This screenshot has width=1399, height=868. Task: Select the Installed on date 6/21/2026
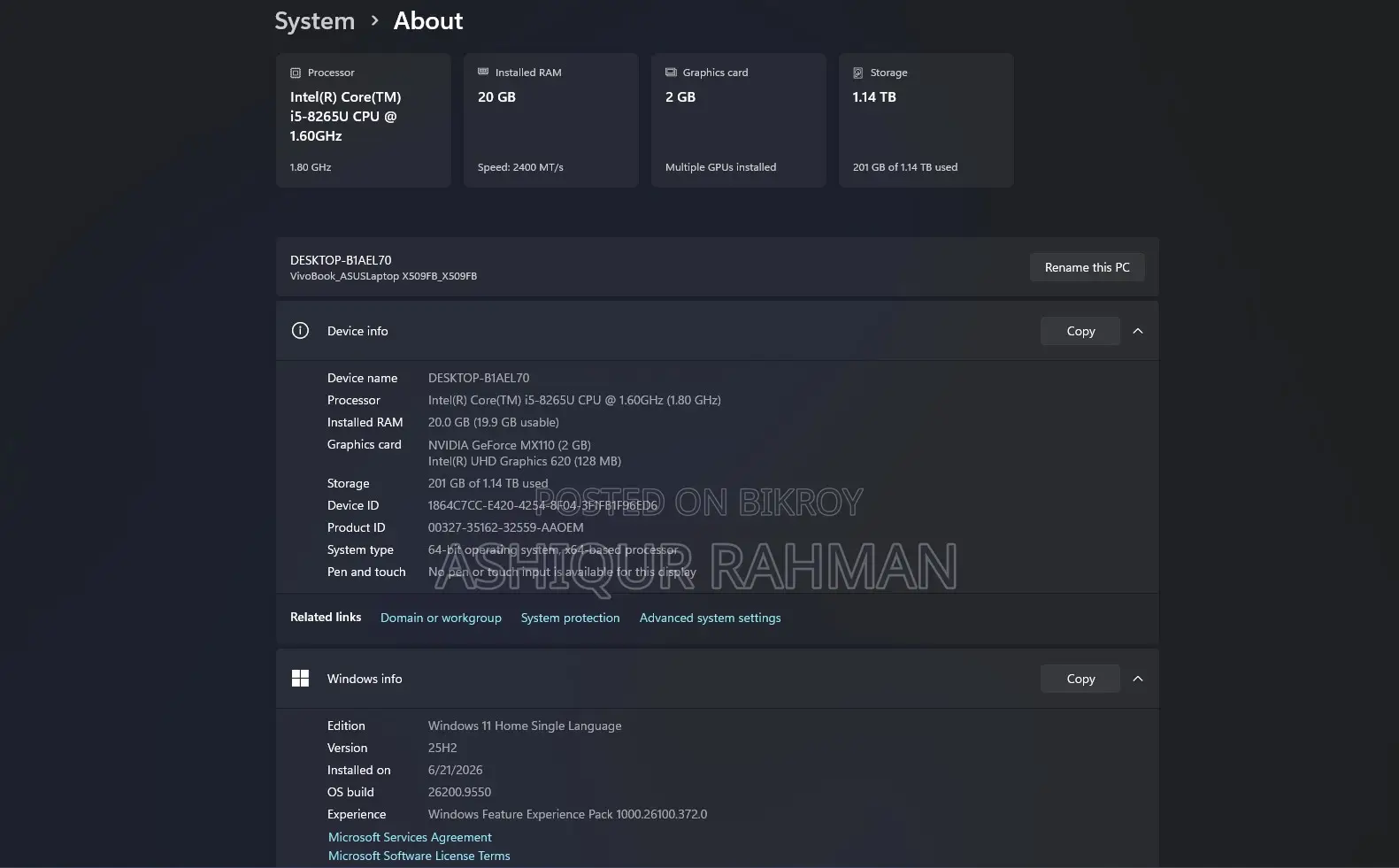click(x=456, y=770)
